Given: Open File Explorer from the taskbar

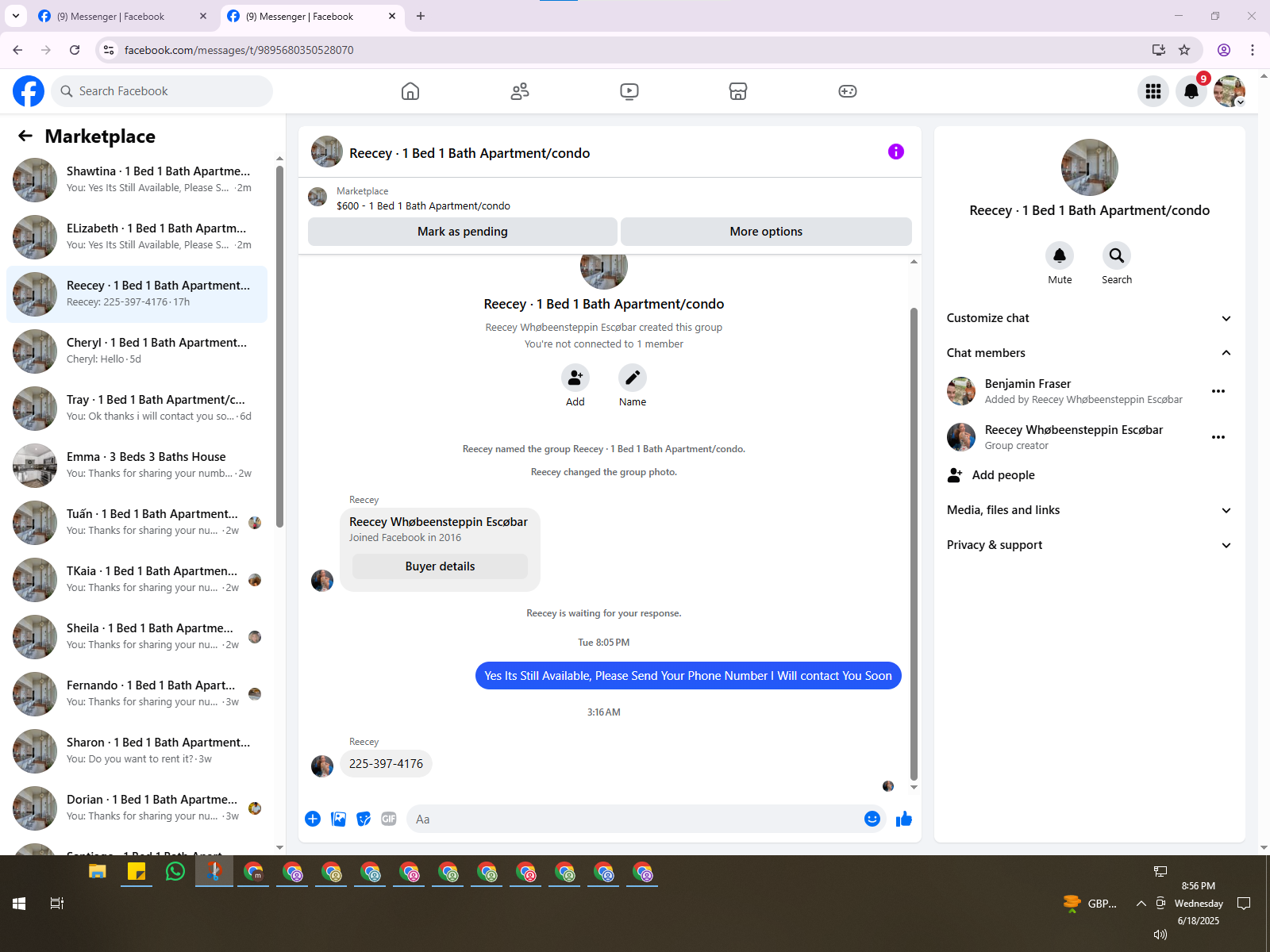Looking at the screenshot, I should (98, 872).
